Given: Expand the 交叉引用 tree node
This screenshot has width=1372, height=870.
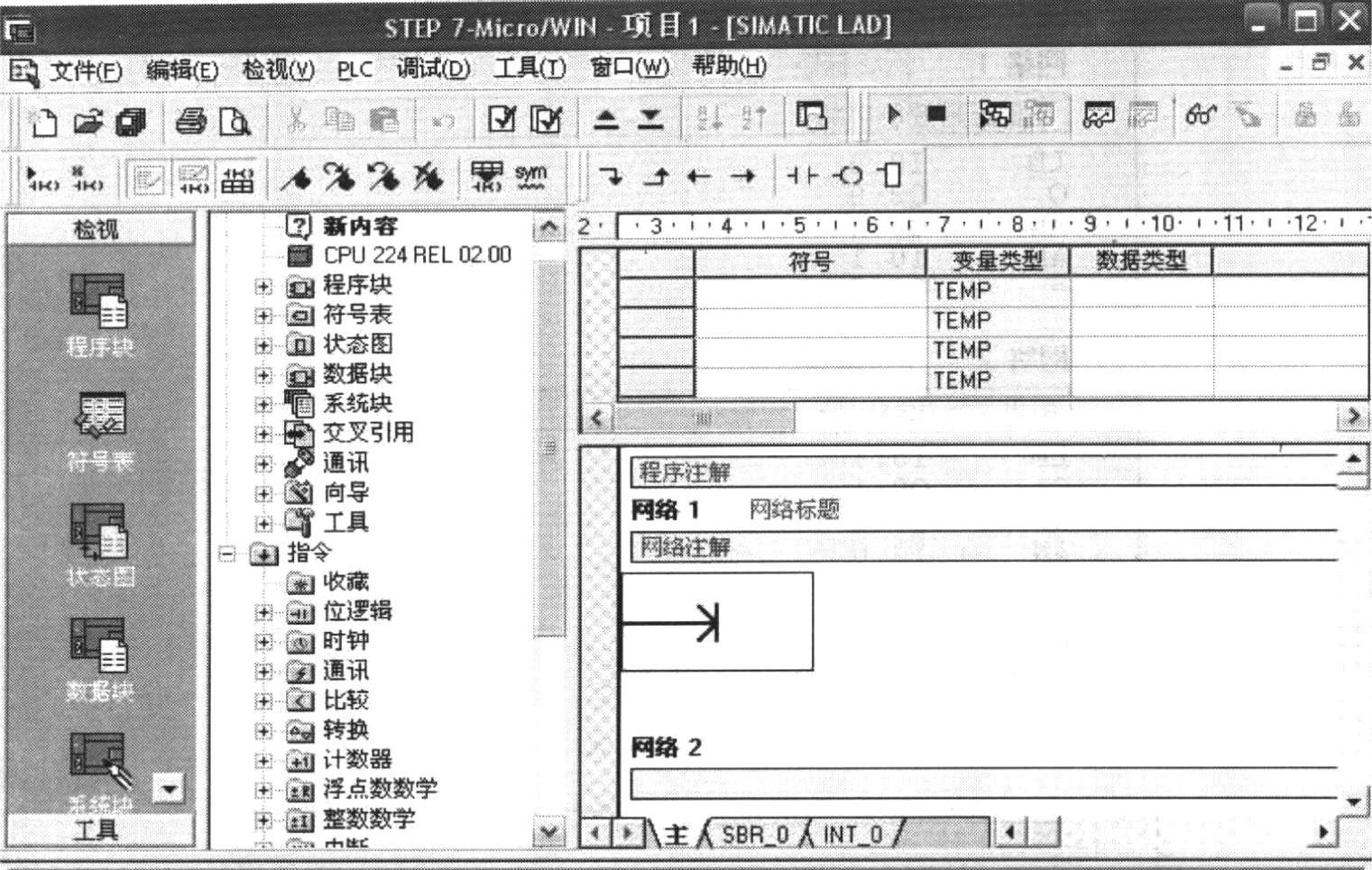Looking at the screenshot, I should 262,435.
